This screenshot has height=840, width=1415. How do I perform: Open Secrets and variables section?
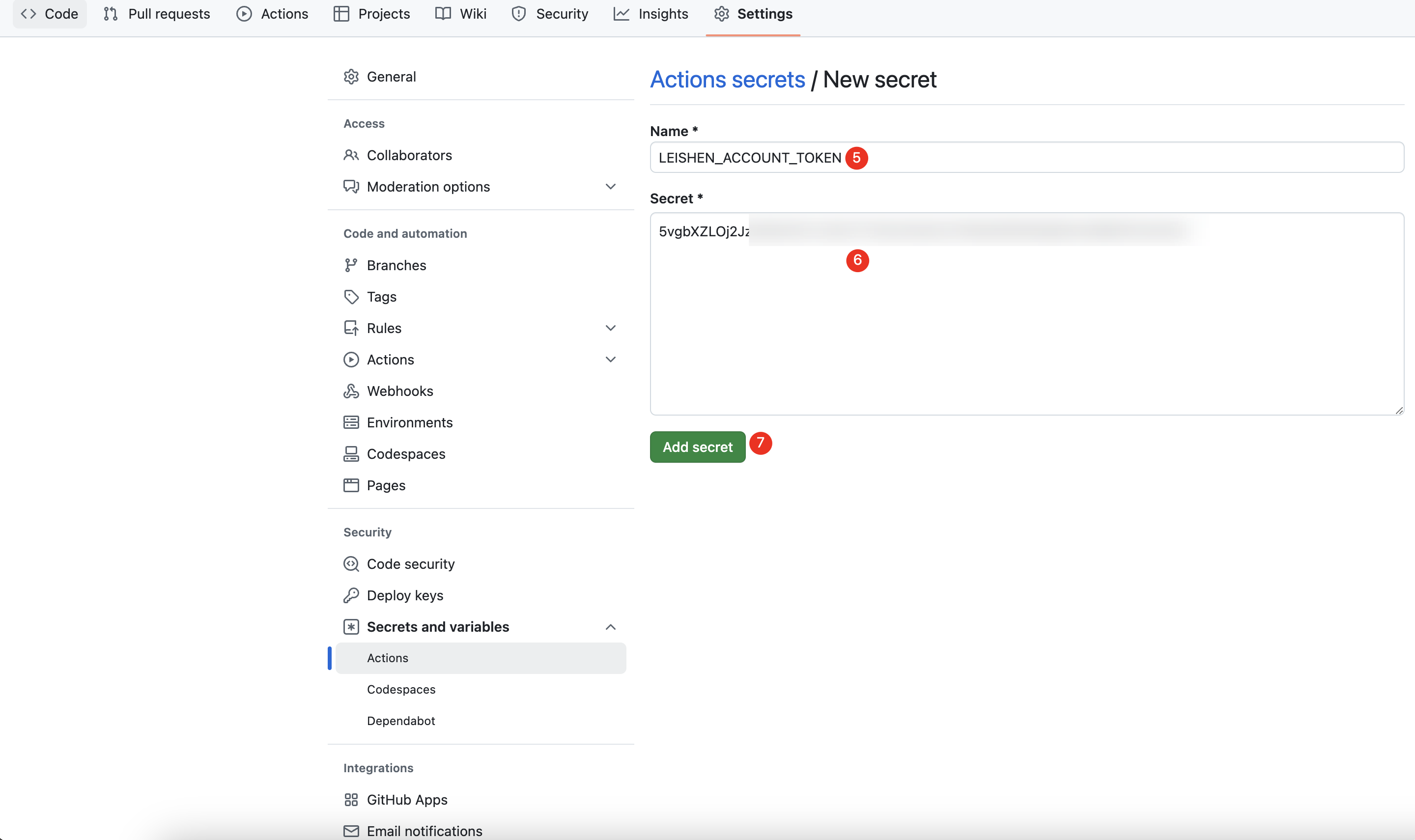[x=481, y=627]
